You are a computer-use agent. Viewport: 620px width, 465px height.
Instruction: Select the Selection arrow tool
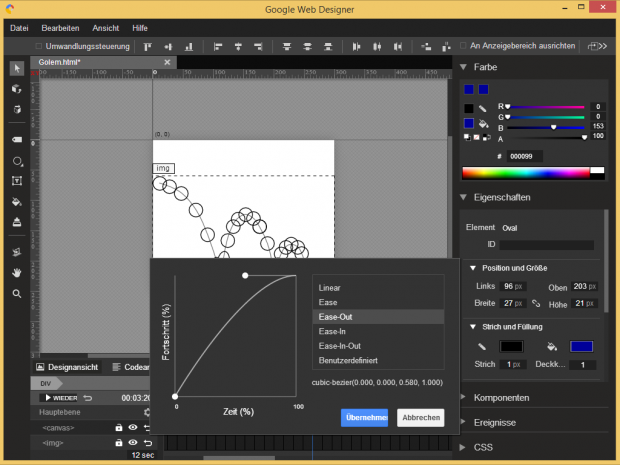17,68
